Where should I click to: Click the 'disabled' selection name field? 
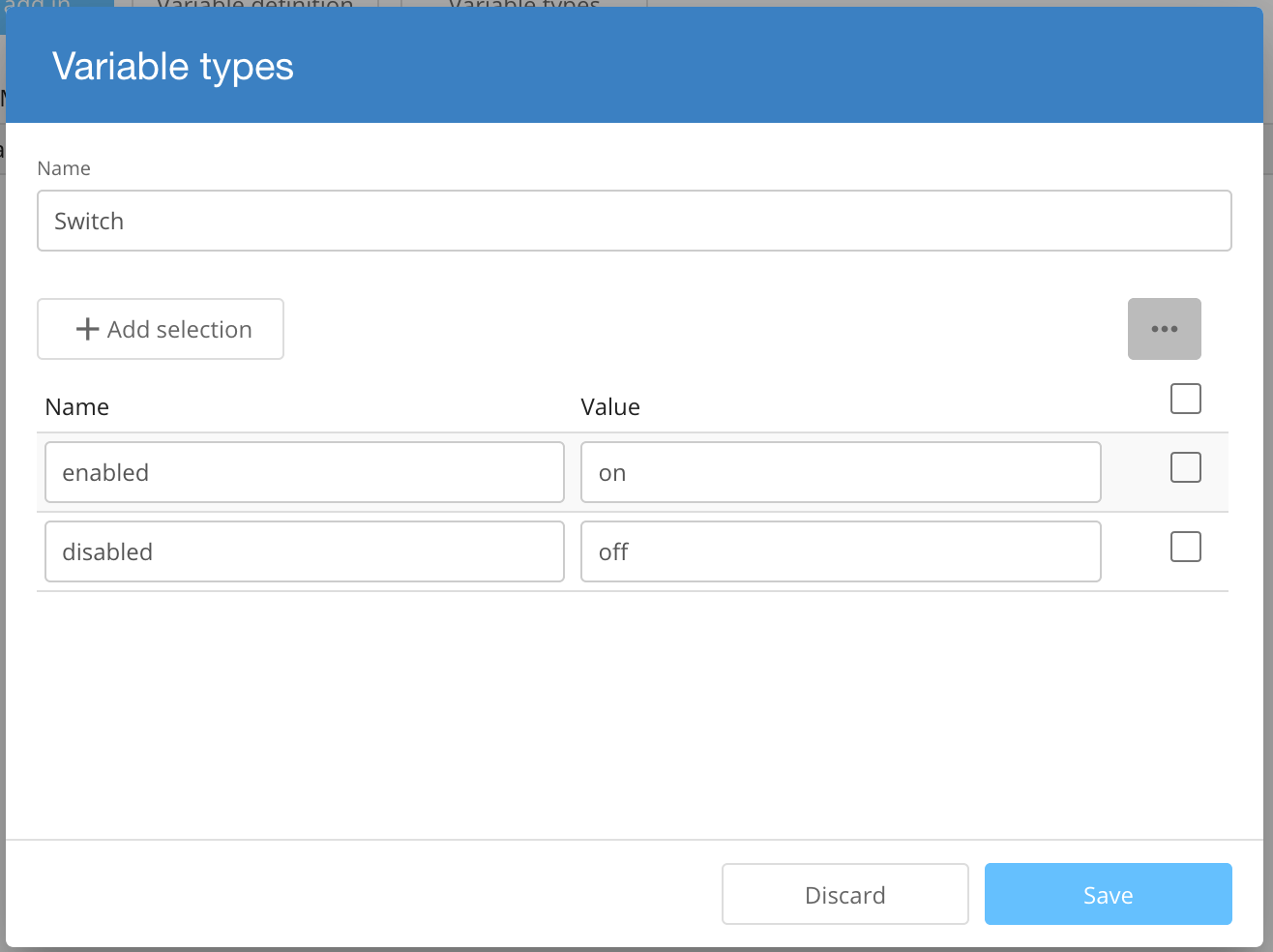tap(304, 551)
